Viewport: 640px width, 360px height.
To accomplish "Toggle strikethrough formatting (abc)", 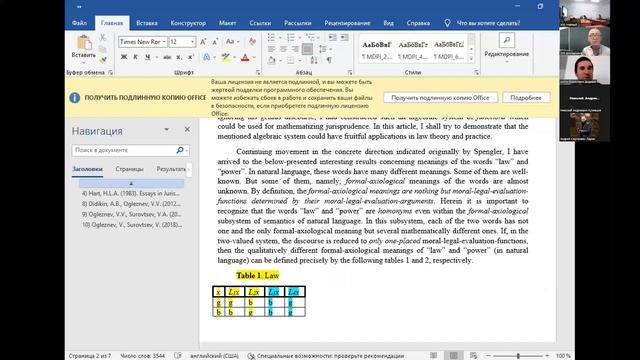I will (167, 57).
